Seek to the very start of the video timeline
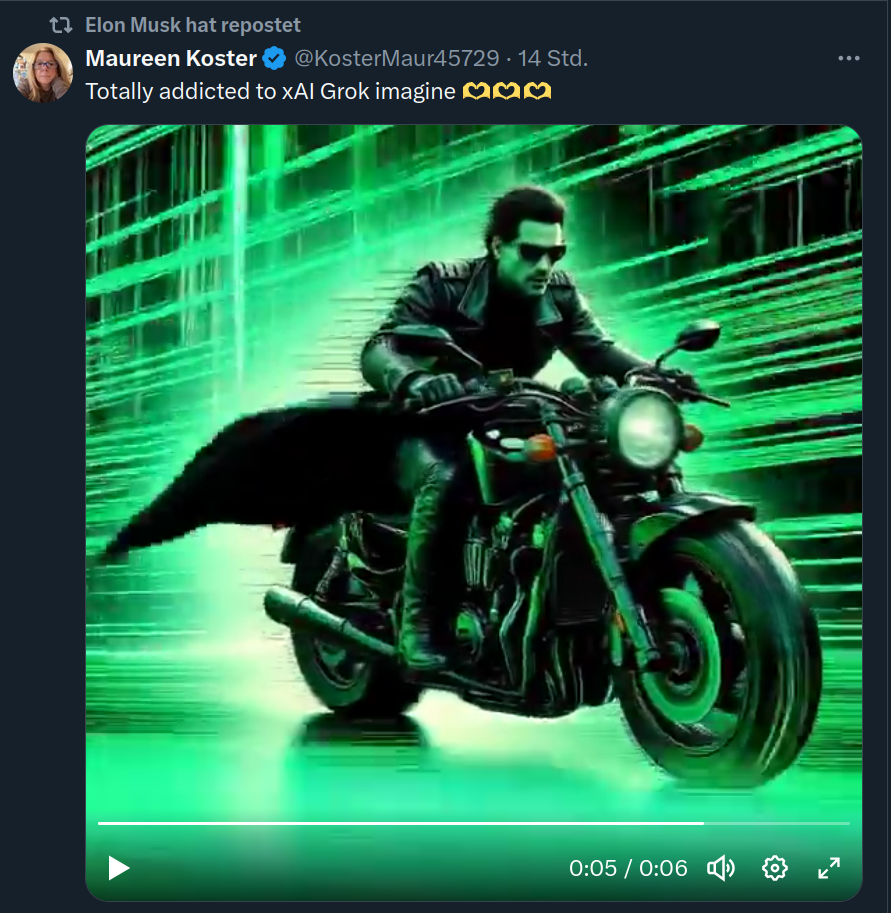Screen dimensions: 891x913 tap(99, 823)
